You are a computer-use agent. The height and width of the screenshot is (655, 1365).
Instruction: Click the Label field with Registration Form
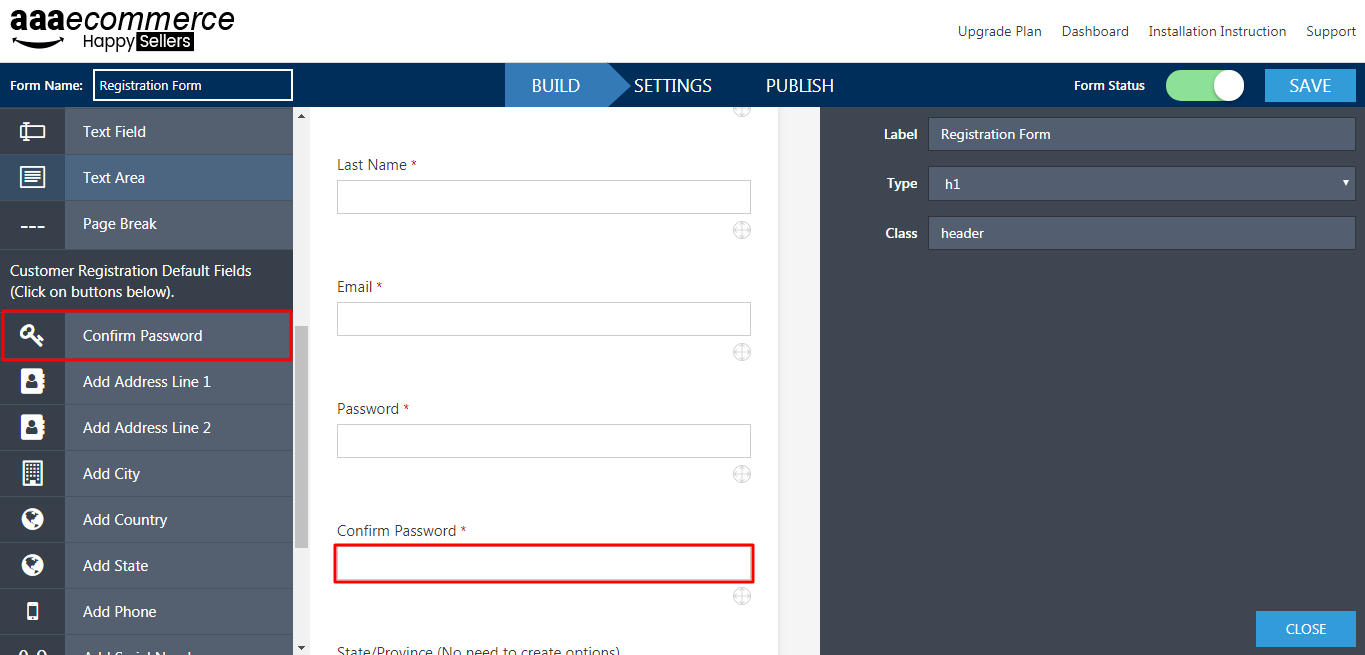1141,134
